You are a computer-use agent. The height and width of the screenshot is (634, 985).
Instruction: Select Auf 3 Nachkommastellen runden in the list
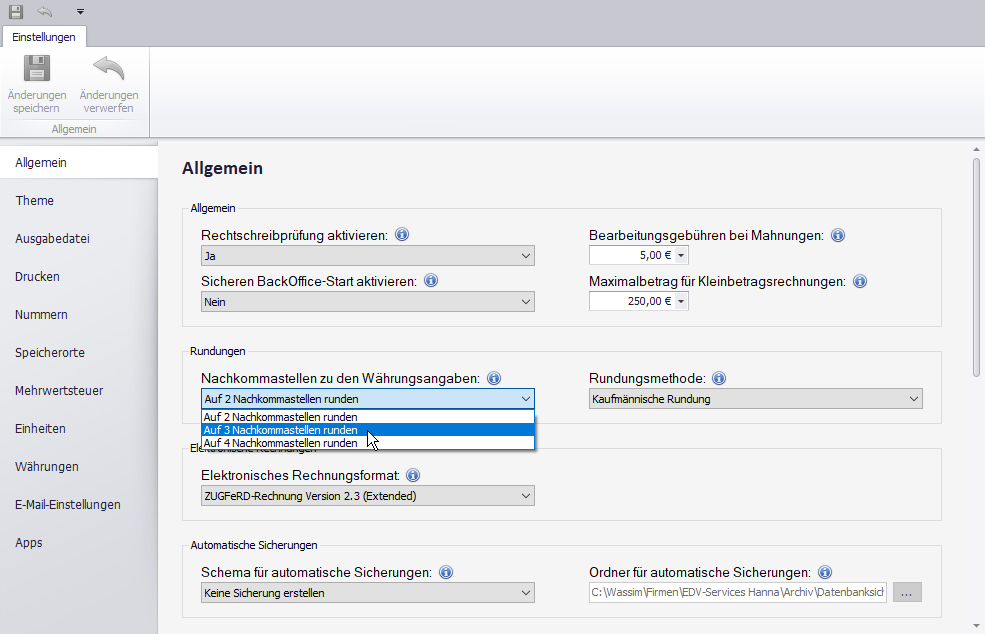[x=368, y=430]
